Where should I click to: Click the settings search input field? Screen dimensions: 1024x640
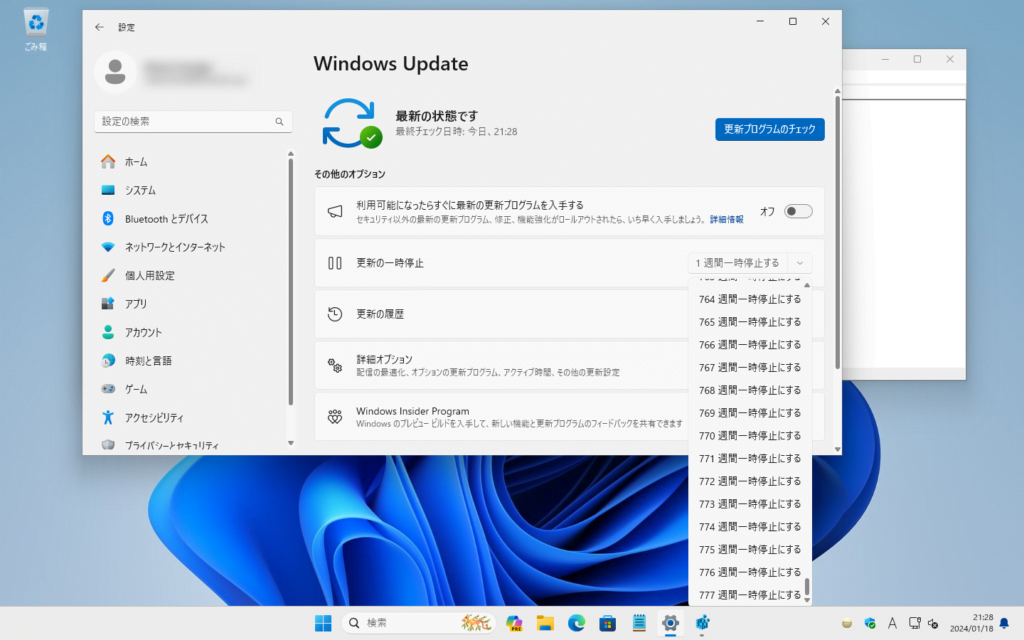[x=185, y=121]
